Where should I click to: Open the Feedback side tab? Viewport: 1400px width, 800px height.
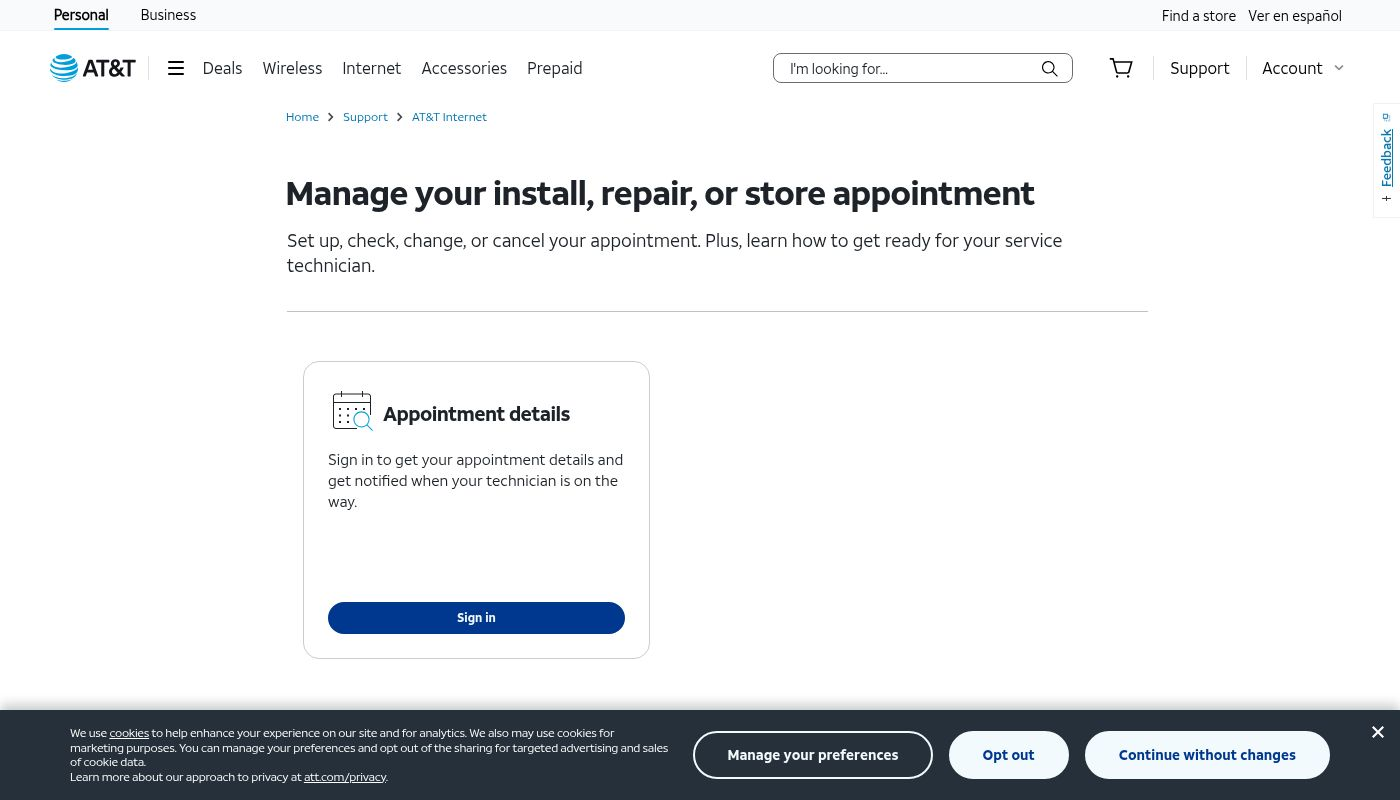pyautogui.click(x=1386, y=160)
